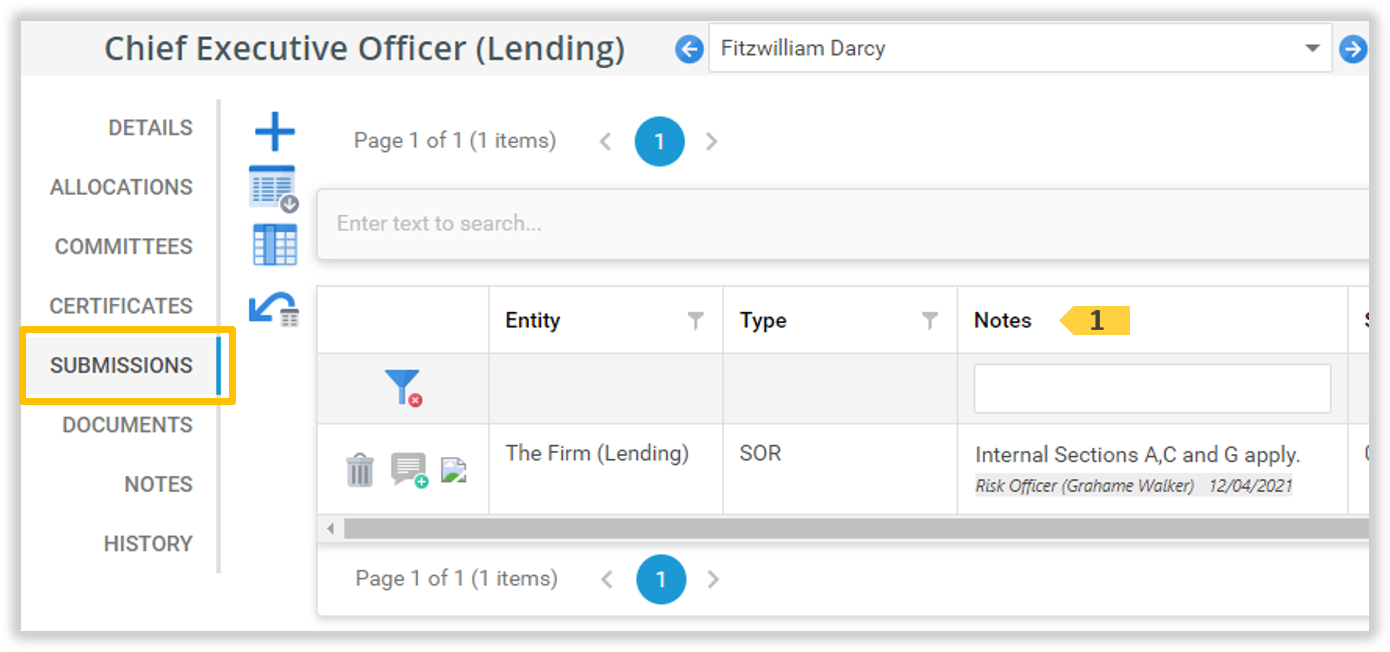Click the horizontal scrollbar left arrow

[331, 528]
